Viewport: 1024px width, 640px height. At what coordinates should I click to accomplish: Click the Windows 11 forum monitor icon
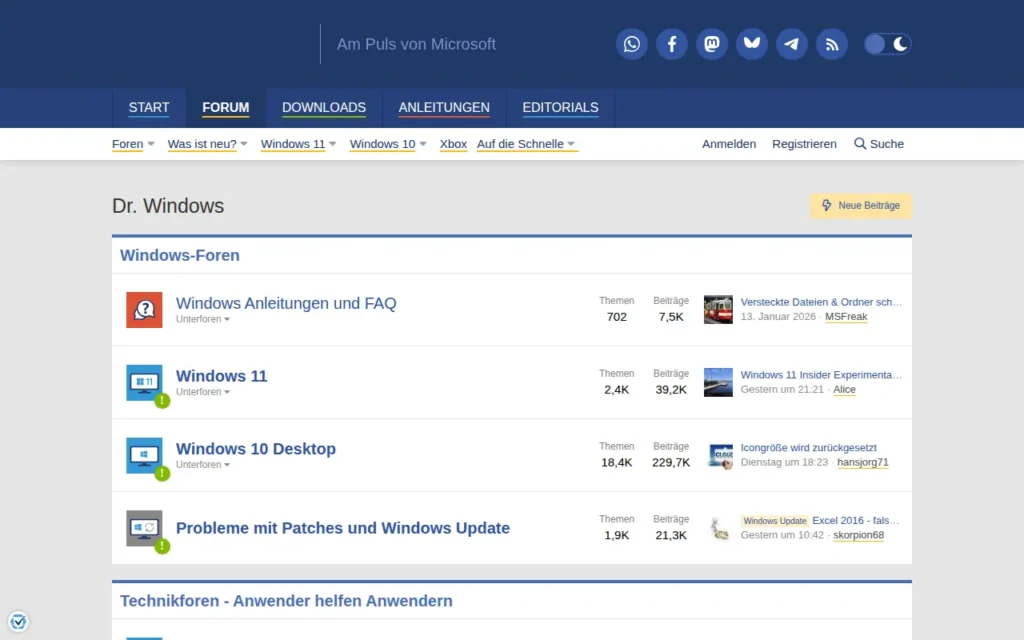tap(144, 383)
